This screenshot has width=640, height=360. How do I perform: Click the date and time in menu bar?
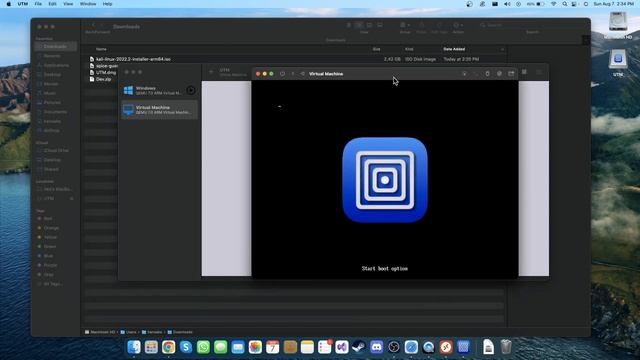[613, 4]
